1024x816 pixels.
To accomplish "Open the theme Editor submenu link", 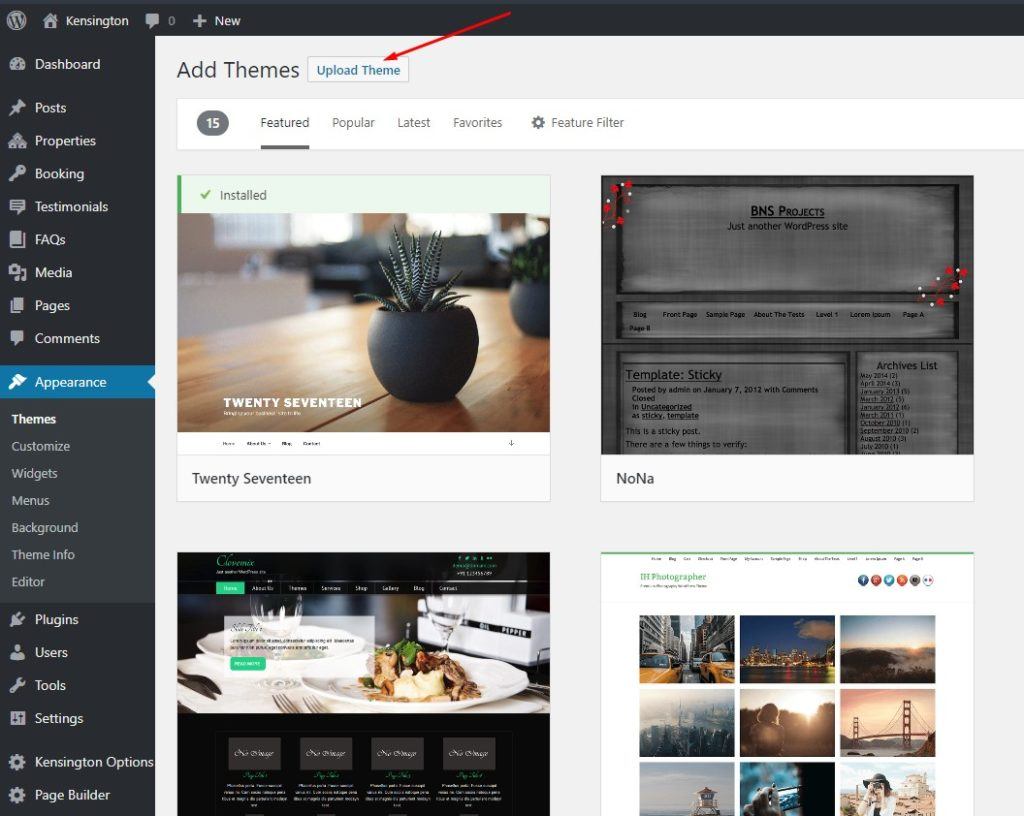I will pyautogui.click(x=28, y=582).
